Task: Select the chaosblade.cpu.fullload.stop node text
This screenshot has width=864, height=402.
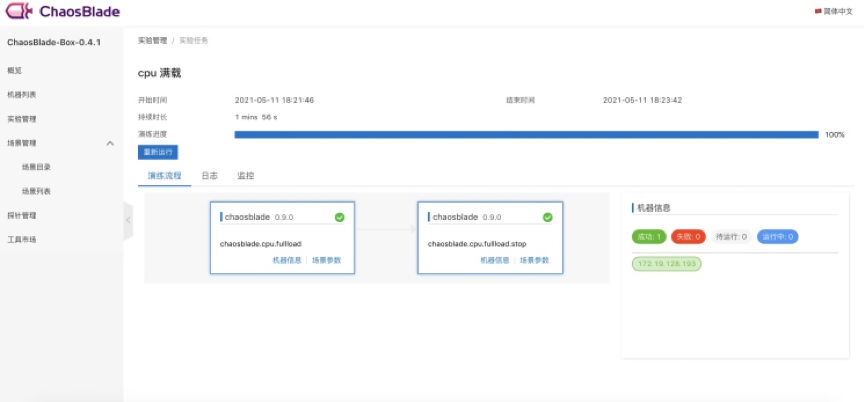Action: click(476, 243)
